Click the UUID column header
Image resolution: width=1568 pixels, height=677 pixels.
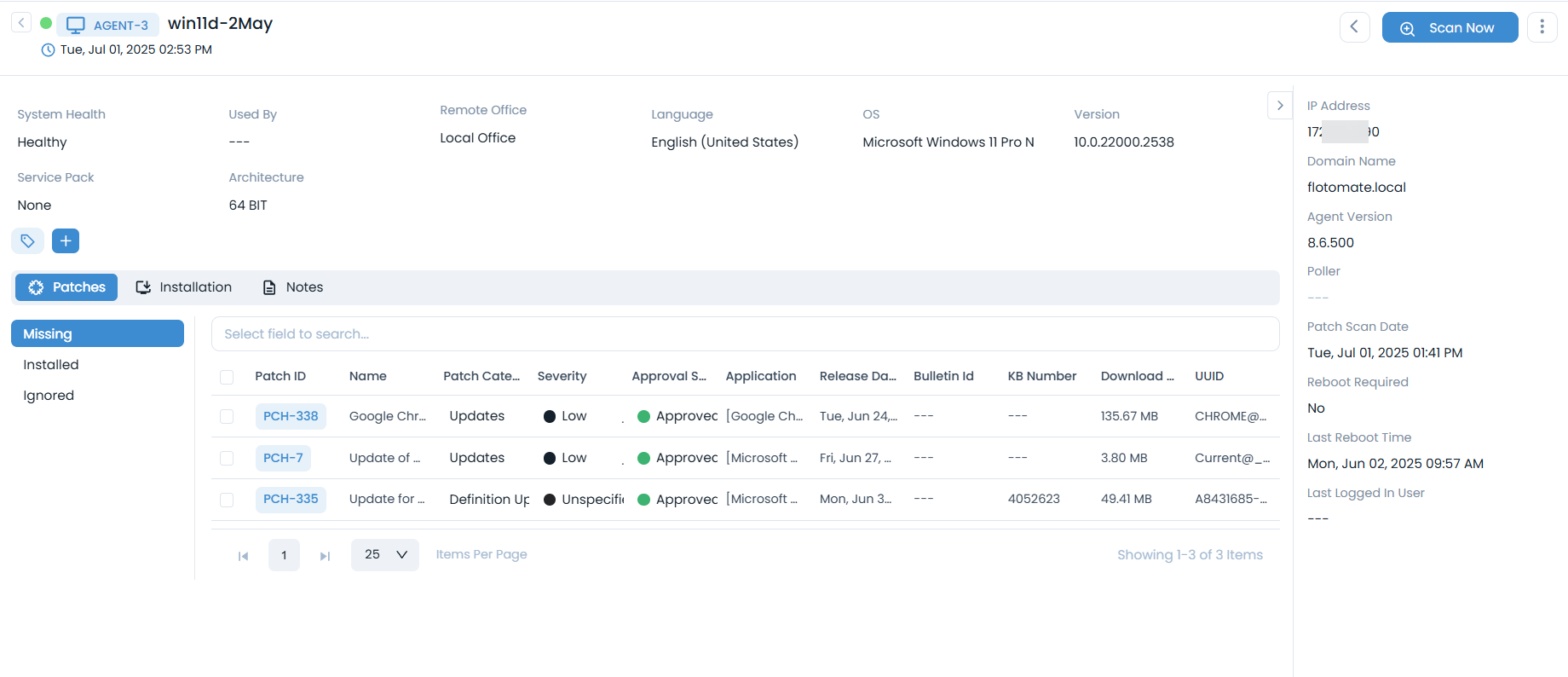tap(1209, 376)
